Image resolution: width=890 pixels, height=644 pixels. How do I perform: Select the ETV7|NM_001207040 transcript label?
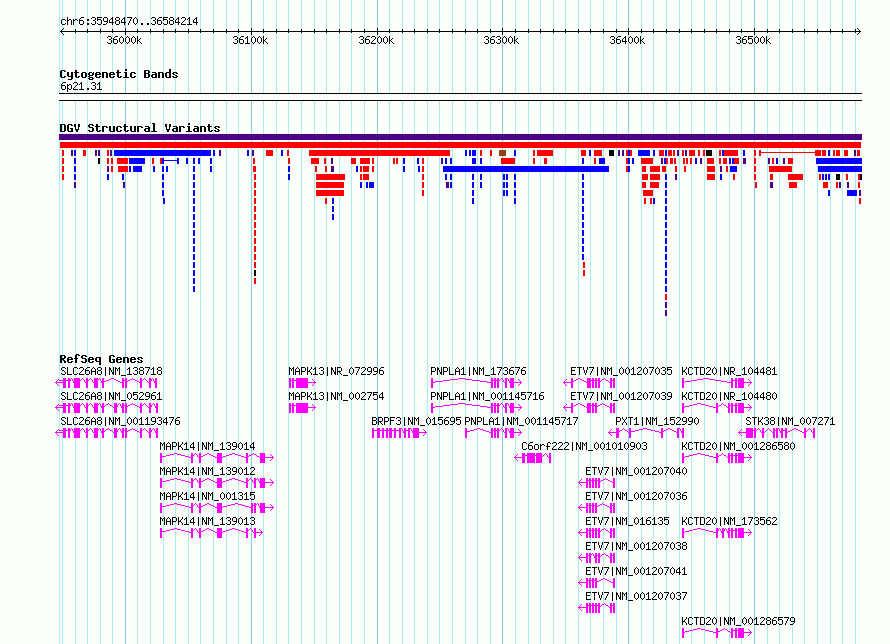(x=636, y=471)
